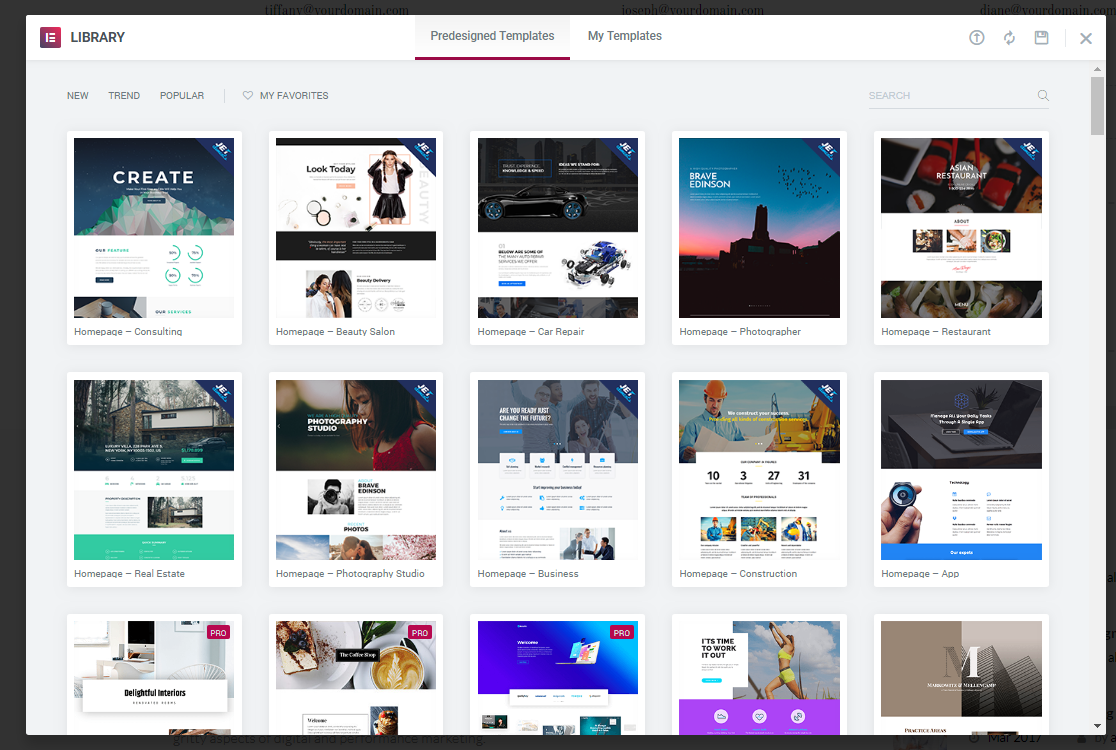Focus the template search field
The image size is (1116, 750).
(950, 96)
